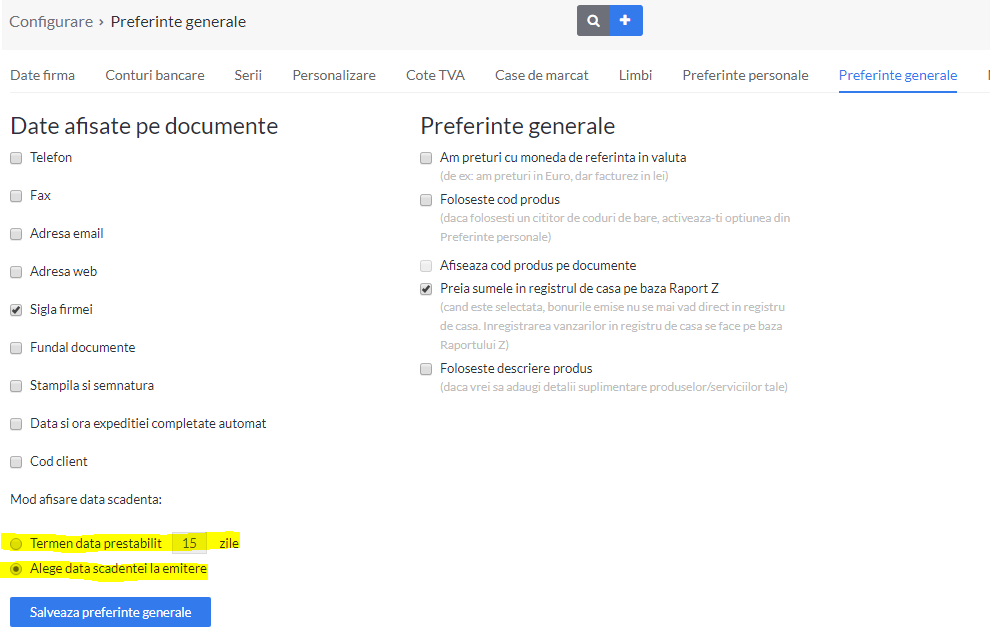Uncheck the Sigla firmei checkbox
Viewport: 990px width, 636px height.
(16, 310)
